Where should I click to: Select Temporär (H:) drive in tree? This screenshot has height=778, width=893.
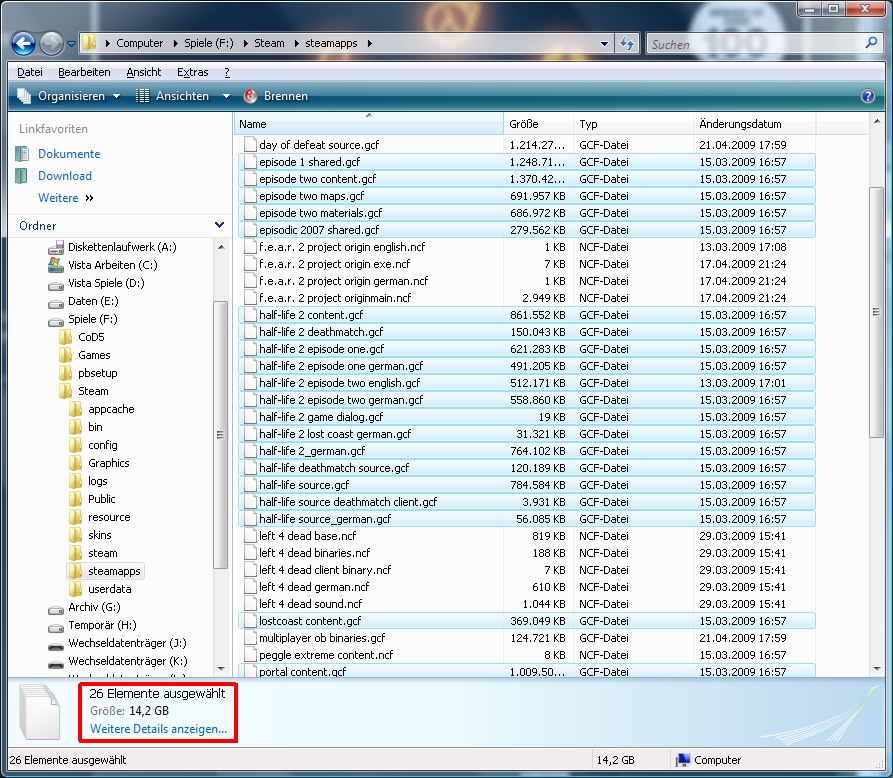click(102, 625)
